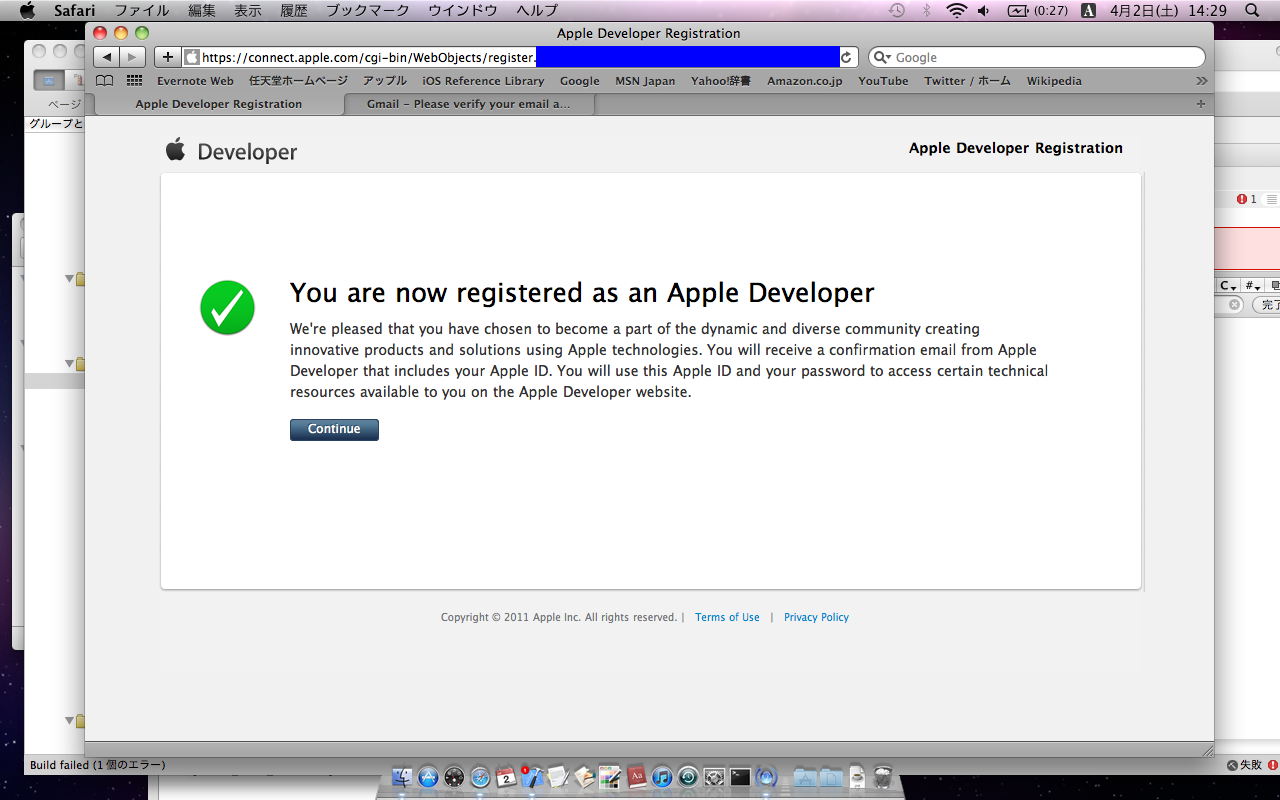The width and height of the screenshot is (1280, 800).
Task: Open the 表示 menu
Action: tap(248, 10)
